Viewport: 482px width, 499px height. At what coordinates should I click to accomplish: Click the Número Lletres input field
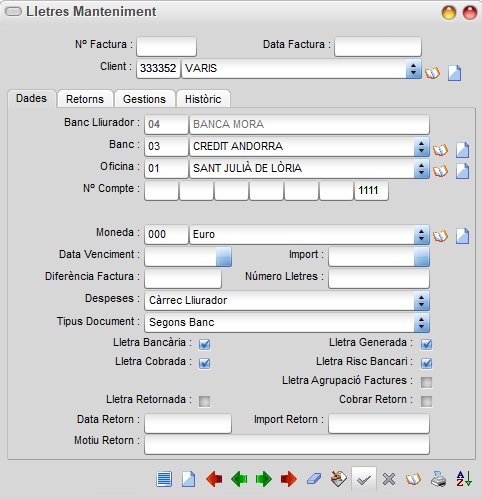pyautogui.click(x=379, y=279)
